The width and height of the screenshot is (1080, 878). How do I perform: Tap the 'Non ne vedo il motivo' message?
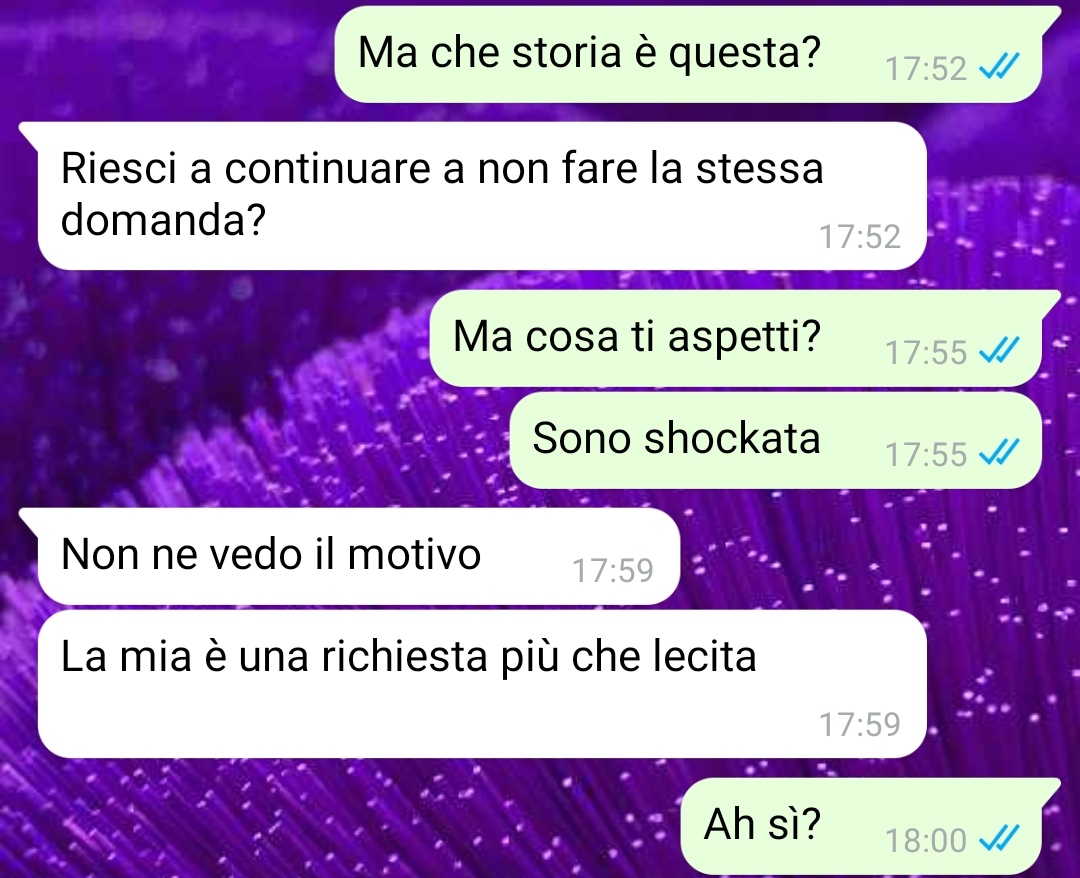pyautogui.click(x=359, y=556)
